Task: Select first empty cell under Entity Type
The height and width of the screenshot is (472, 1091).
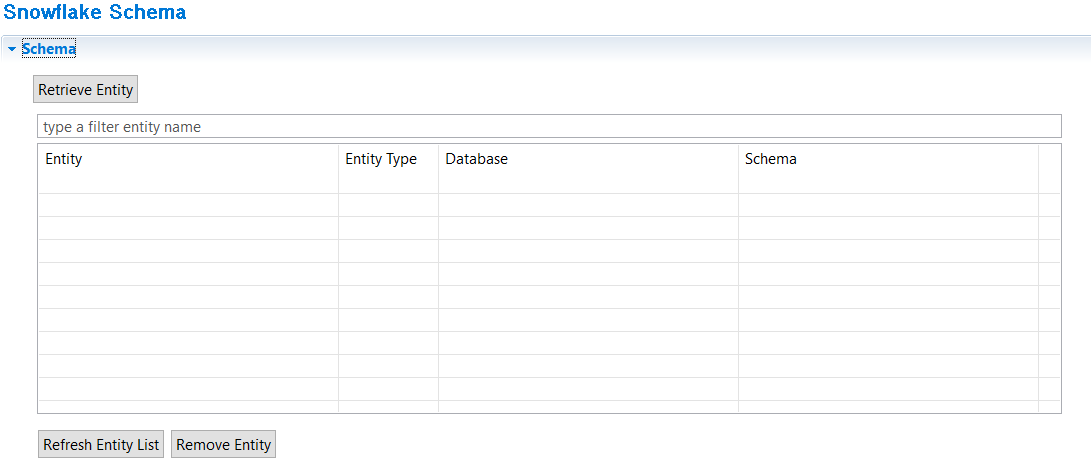Action: [388, 205]
